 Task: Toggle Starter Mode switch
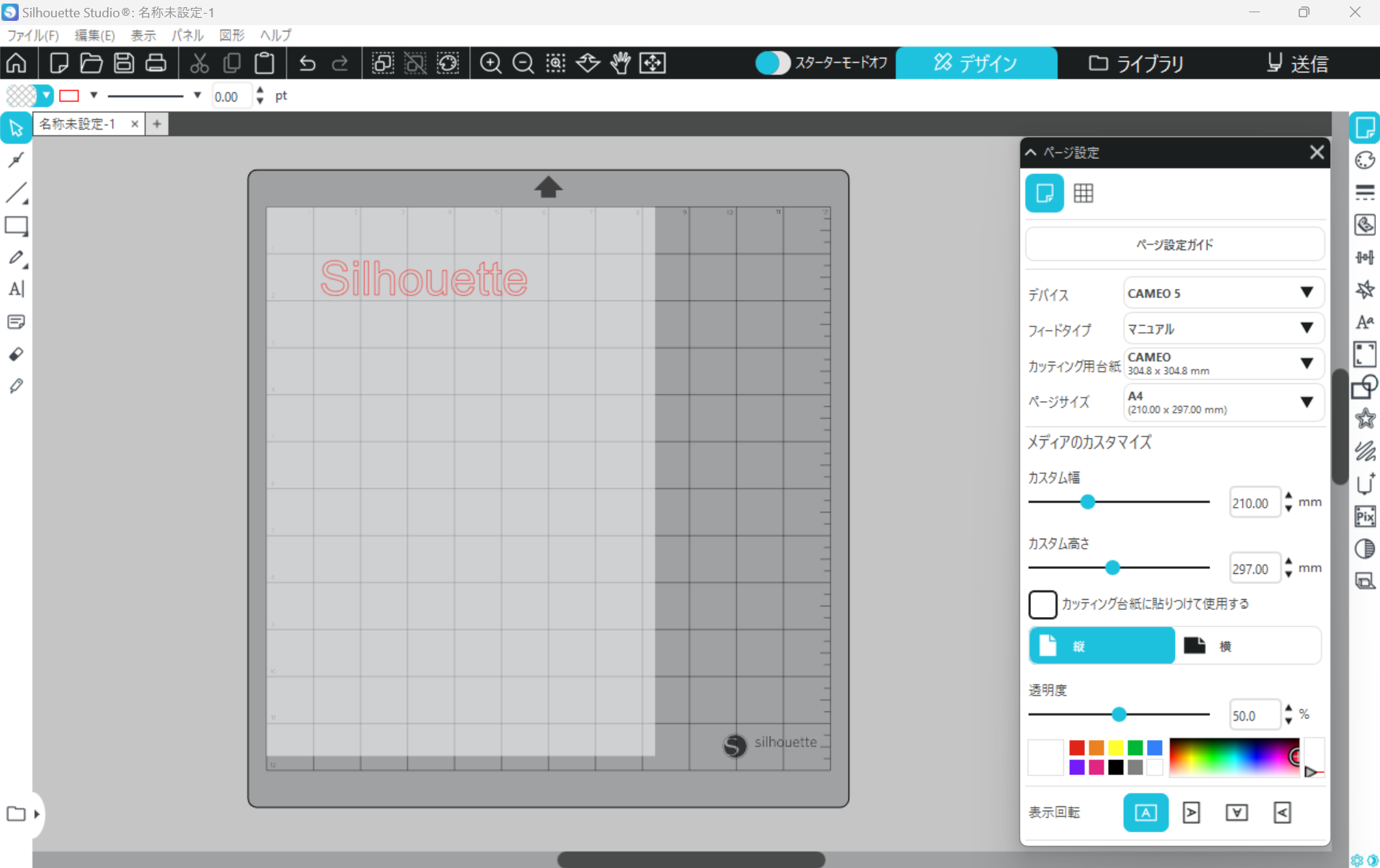click(x=773, y=63)
